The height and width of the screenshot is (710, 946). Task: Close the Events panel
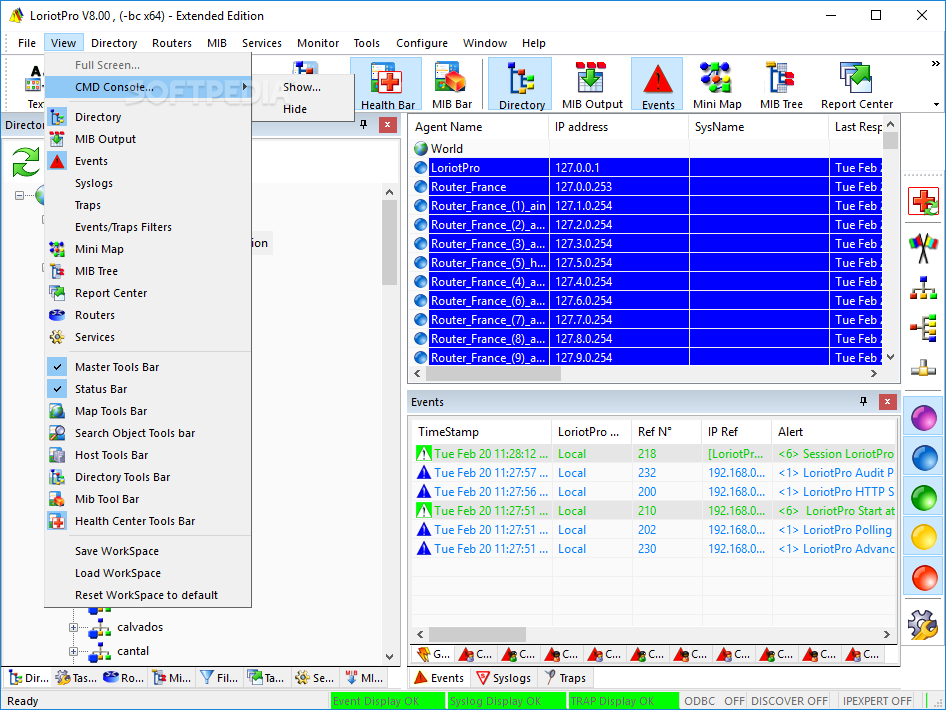point(887,402)
